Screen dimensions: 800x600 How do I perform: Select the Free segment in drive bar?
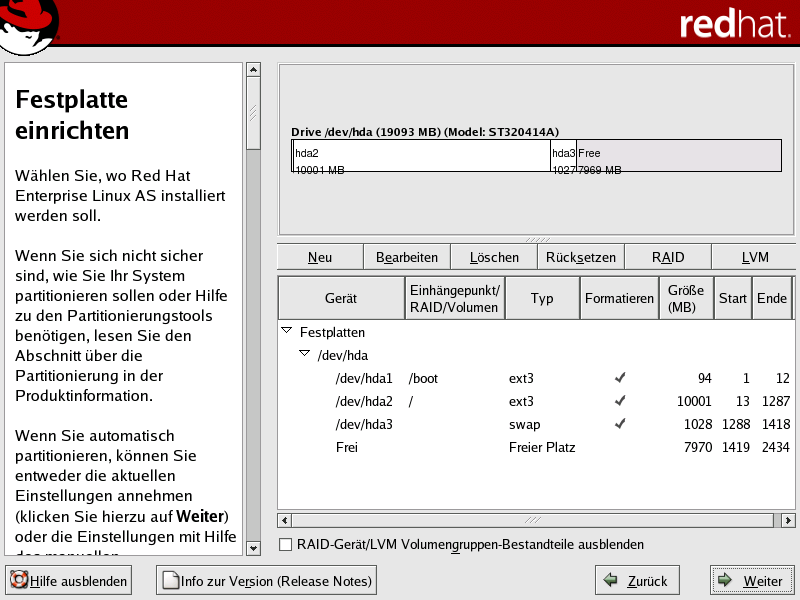[678, 158]
